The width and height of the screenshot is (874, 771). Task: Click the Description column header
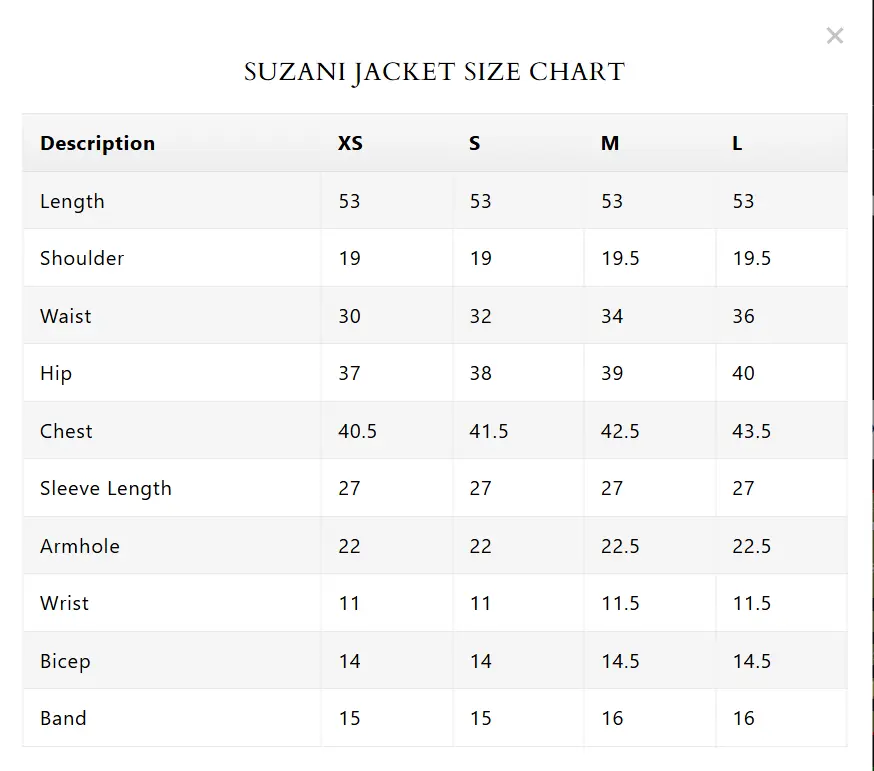coord(97,143)
